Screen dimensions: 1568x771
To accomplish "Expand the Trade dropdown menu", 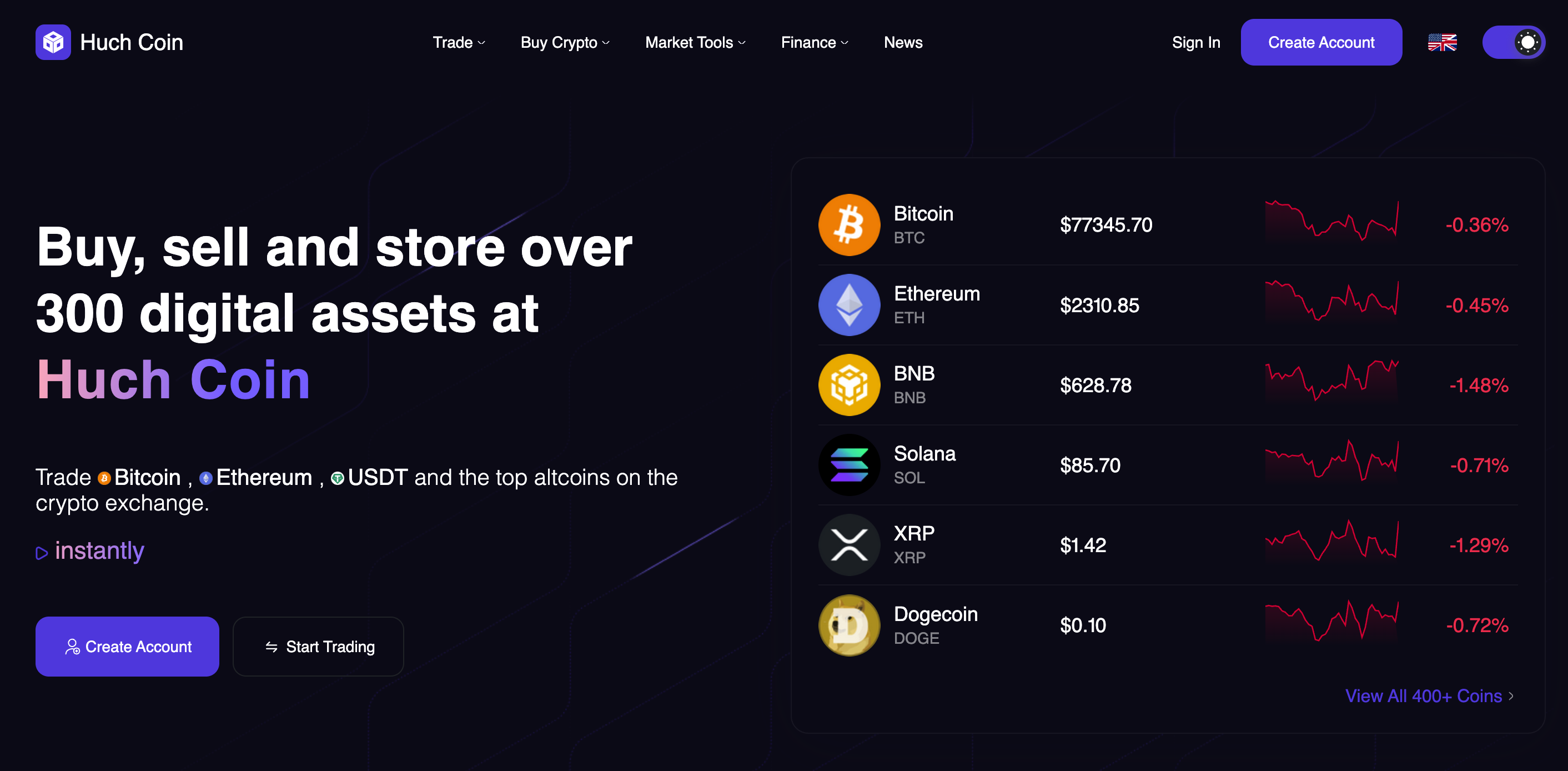I will coord(458,42).
